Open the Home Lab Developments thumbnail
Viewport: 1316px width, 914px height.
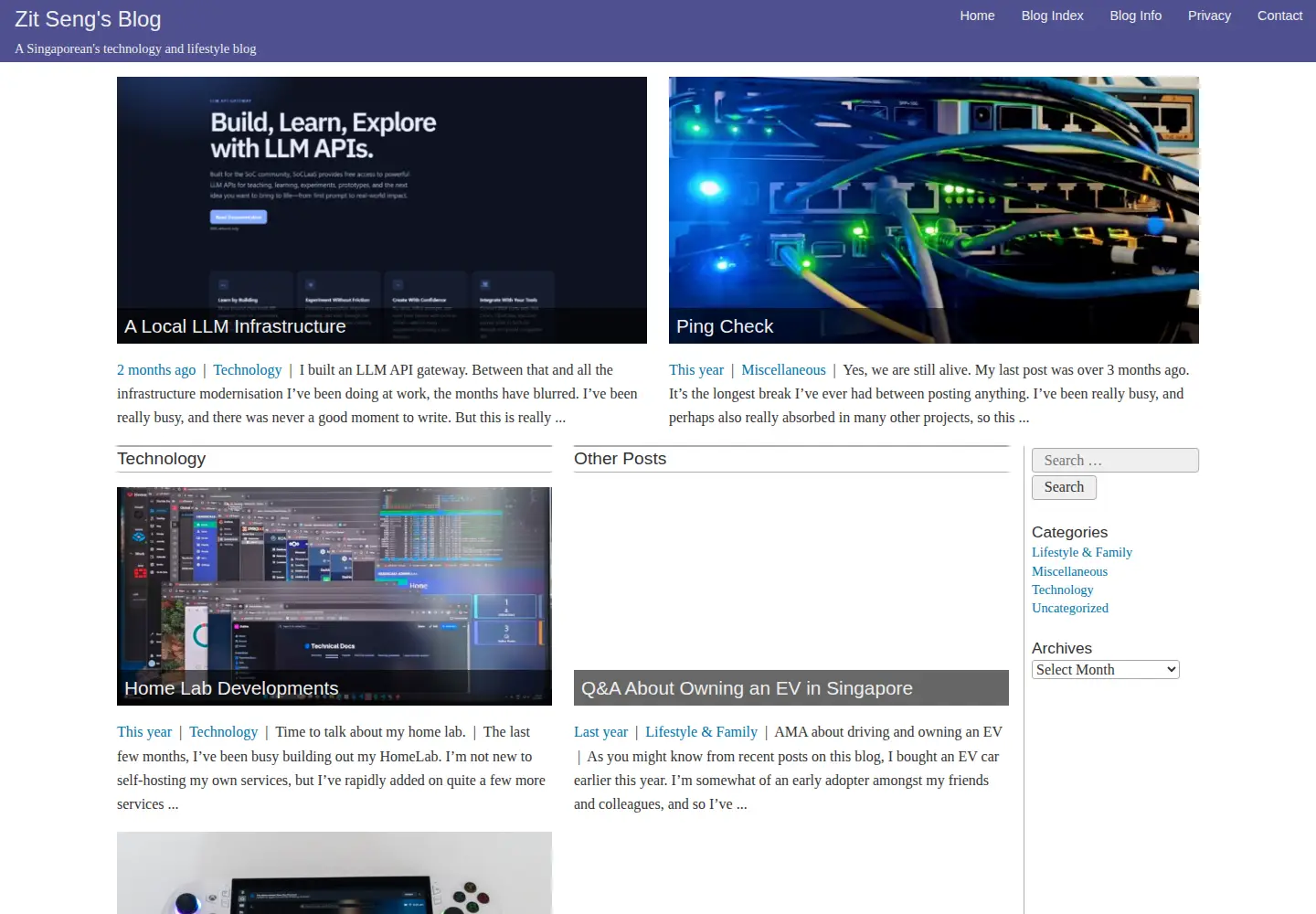tap(334, 596)
